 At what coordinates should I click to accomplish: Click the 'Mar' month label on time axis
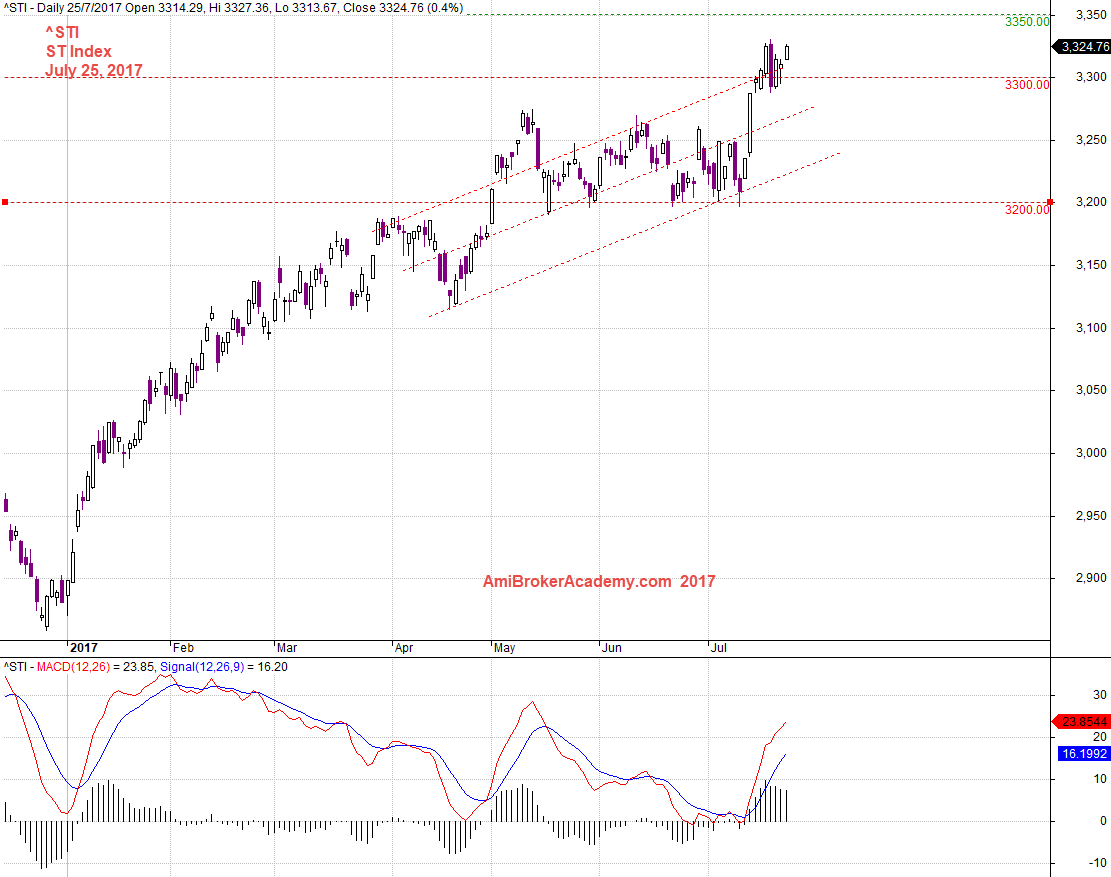point(287,647)
